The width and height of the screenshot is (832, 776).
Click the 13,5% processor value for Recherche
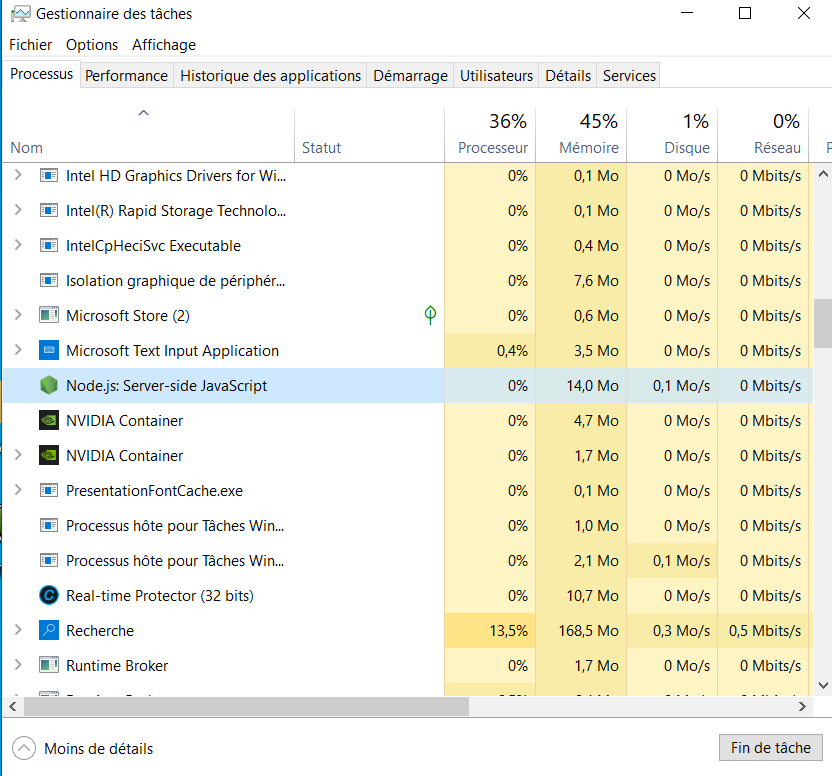[x=508, y=631]
